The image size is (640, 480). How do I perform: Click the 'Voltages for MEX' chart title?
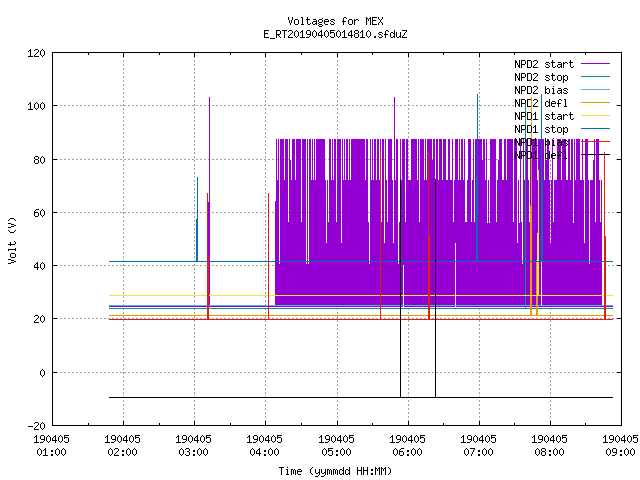[335, 21]
